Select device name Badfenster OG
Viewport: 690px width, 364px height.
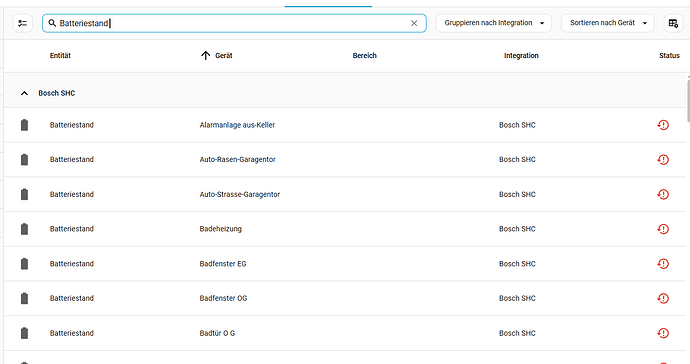coord(223,298)
